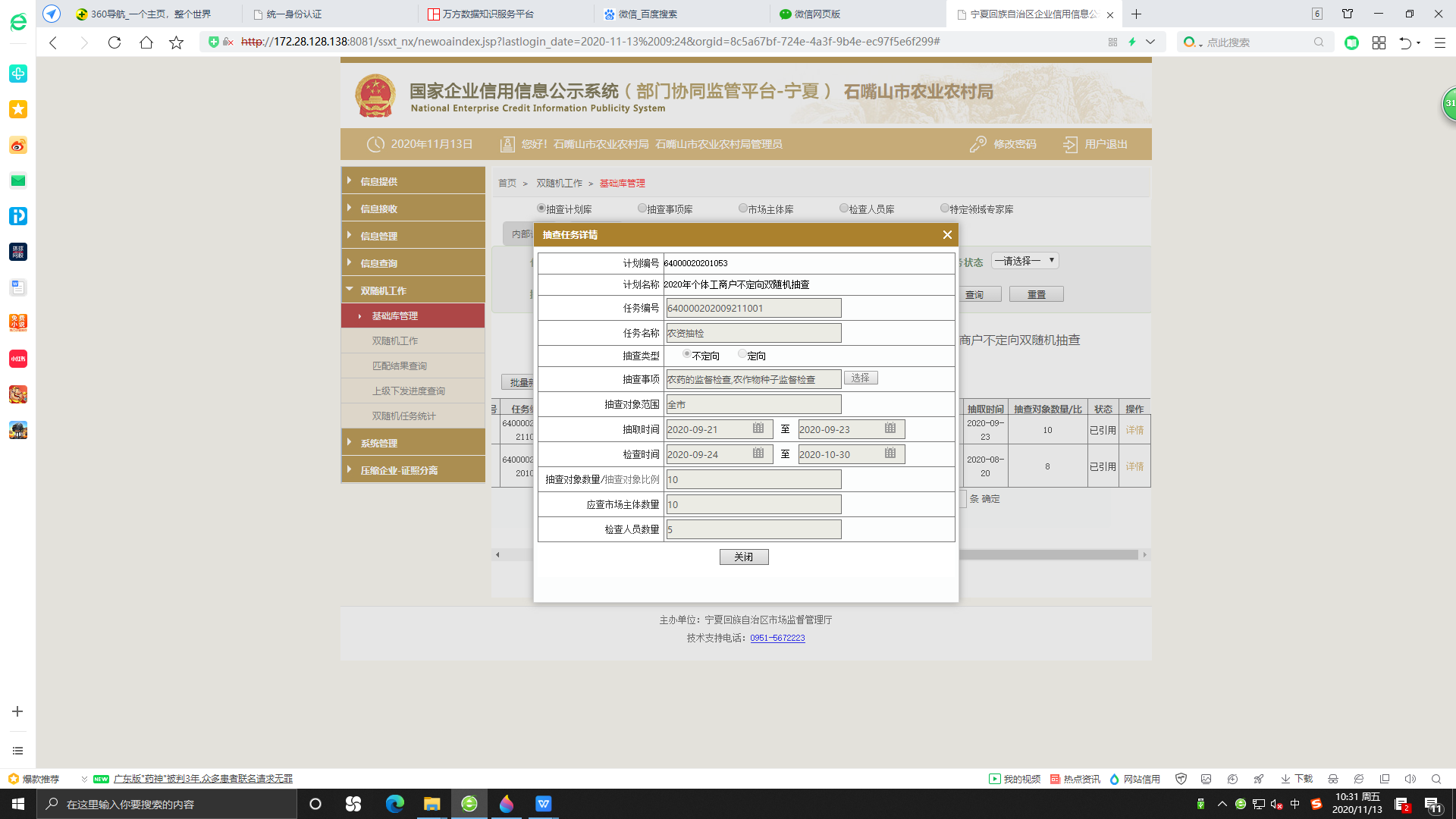Click 用户退出 logout icon

pos(1070,144)
